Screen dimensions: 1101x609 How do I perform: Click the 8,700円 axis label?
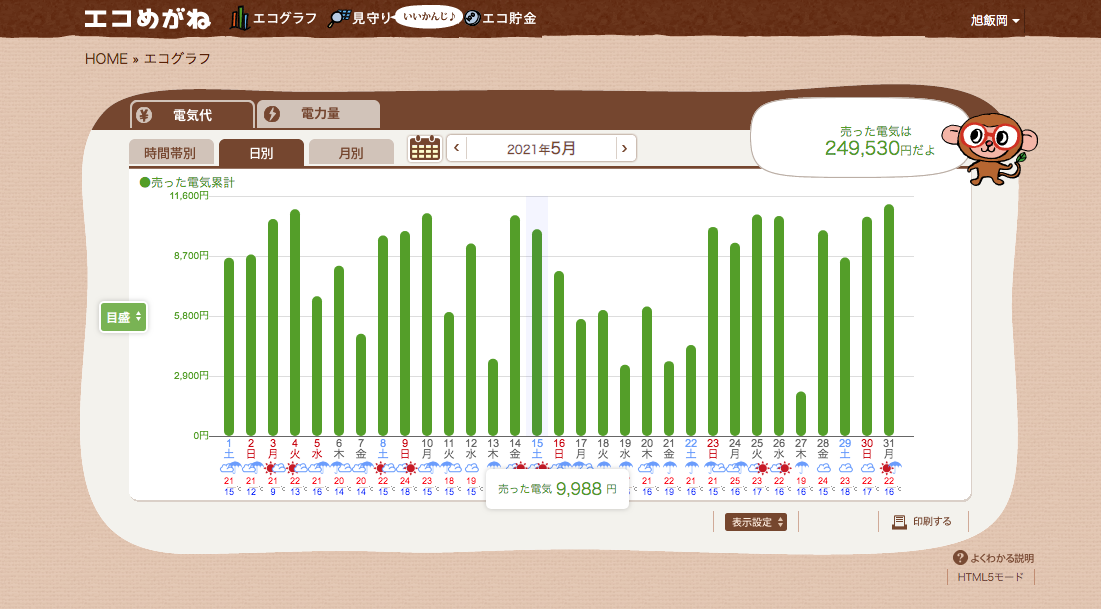192,256
